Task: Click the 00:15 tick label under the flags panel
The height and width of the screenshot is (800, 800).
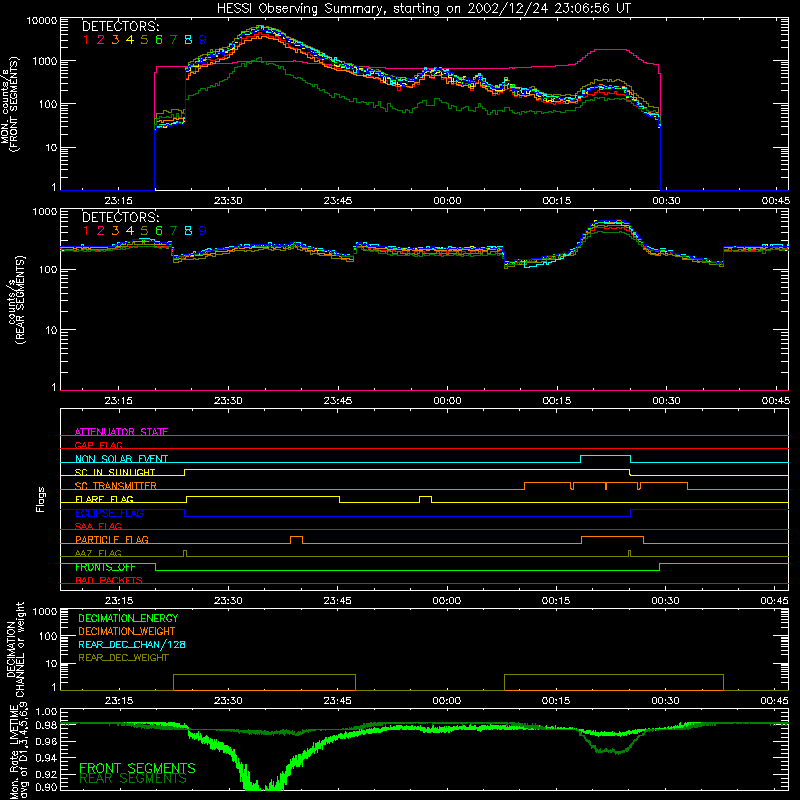Action: point(556,601)
